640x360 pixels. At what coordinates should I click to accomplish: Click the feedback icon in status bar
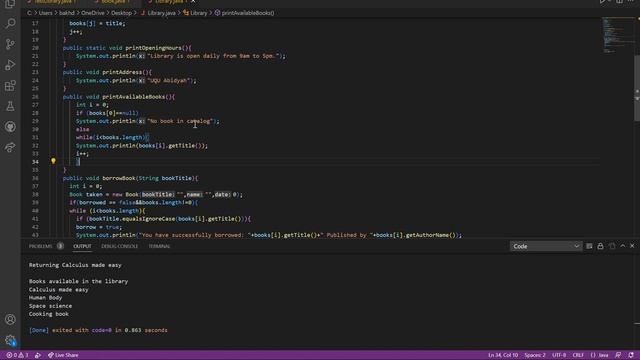point(618,355)
